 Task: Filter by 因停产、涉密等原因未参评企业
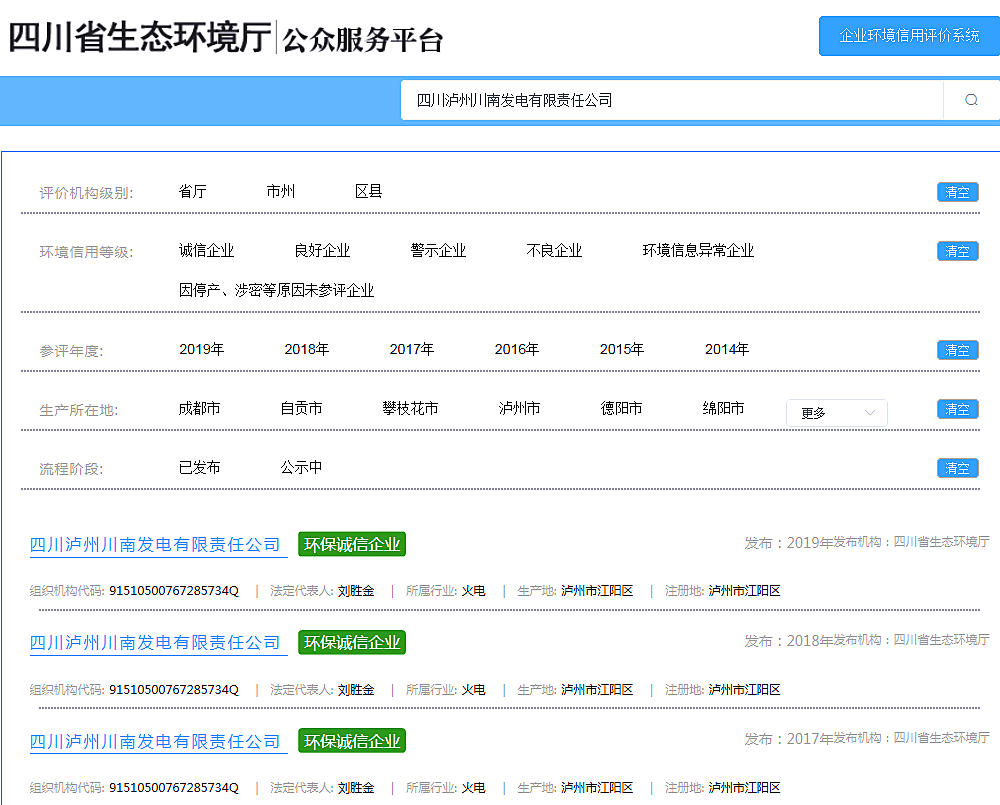click(x=276, y=290)
